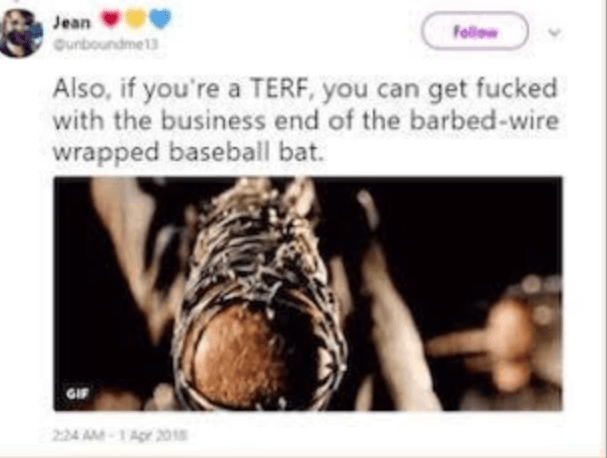Click the words baseball bat in tweet
The height and width of the screenshot is (458, 607).
tap(245, 151)
